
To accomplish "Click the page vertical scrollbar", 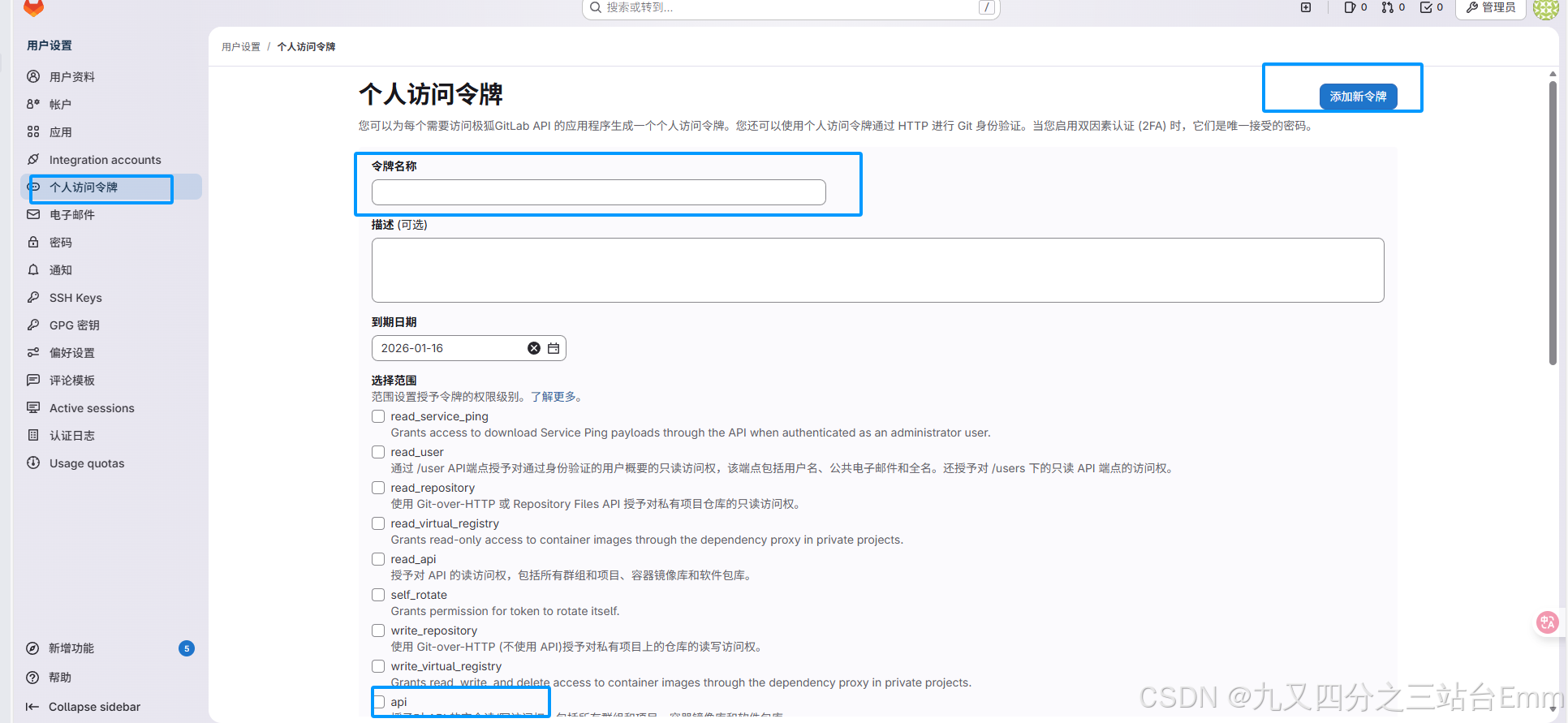I will (x=1553, y=223).
